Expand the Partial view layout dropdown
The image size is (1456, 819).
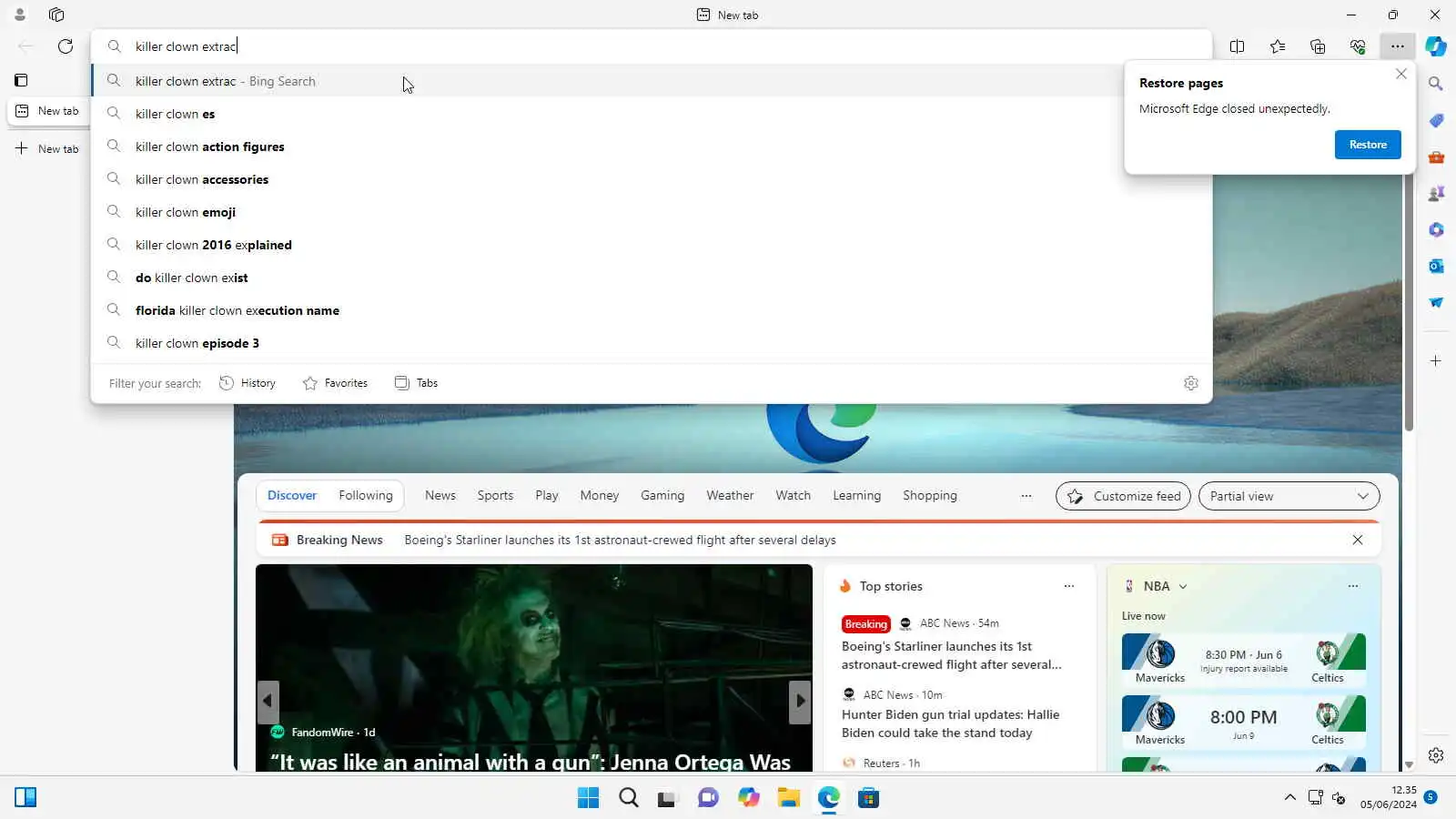1289,496
